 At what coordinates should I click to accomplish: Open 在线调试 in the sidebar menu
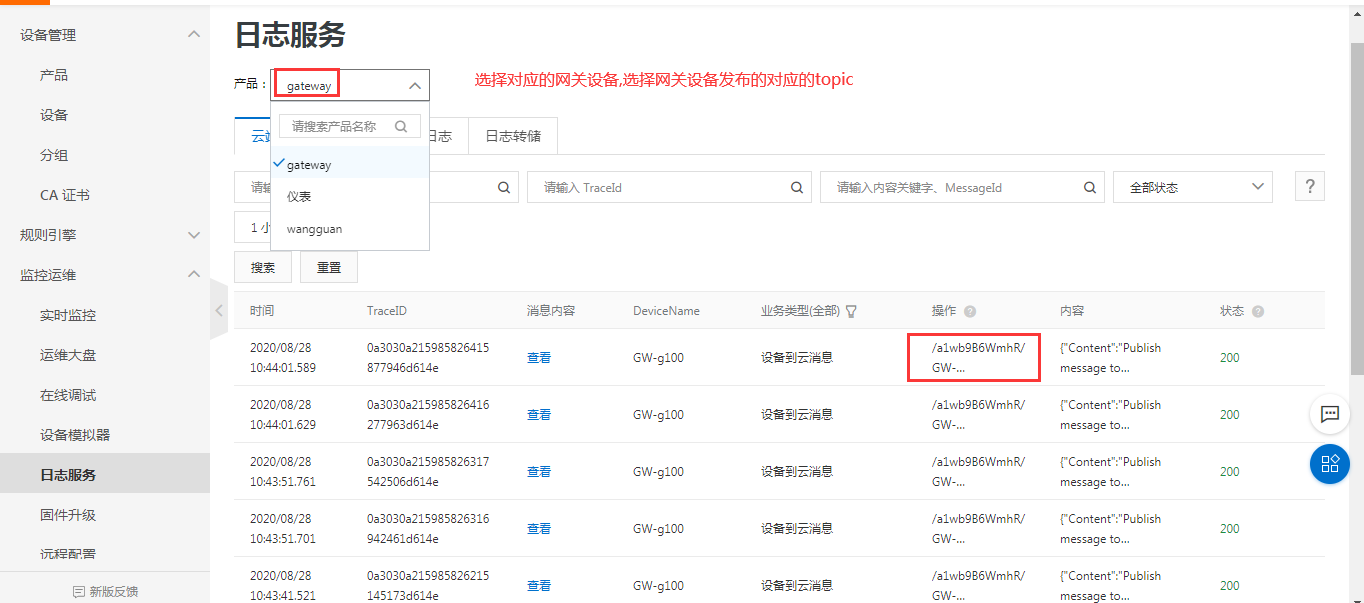pyautogui.click(x=68, y=395)
